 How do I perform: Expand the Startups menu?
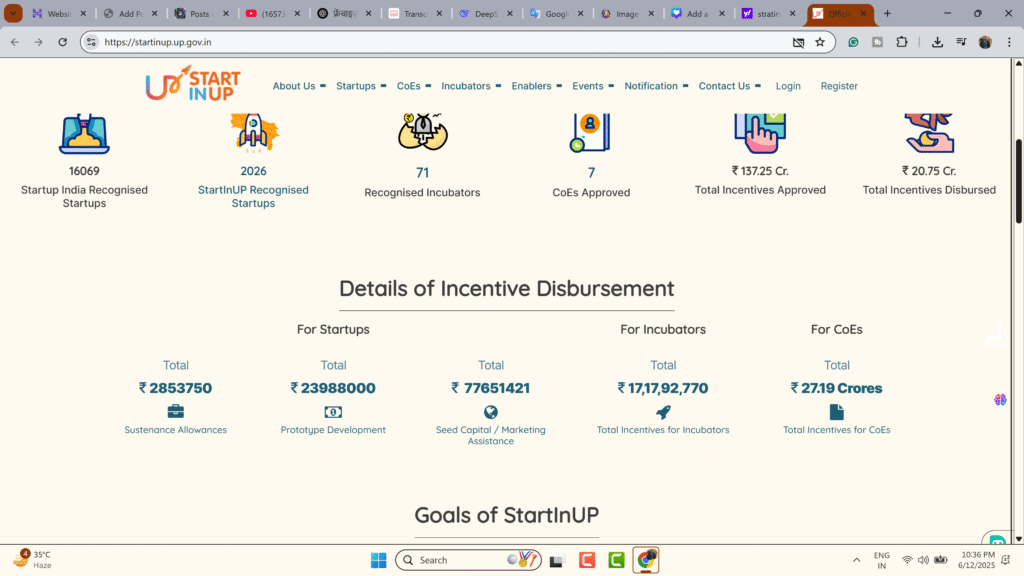(361, 86)
